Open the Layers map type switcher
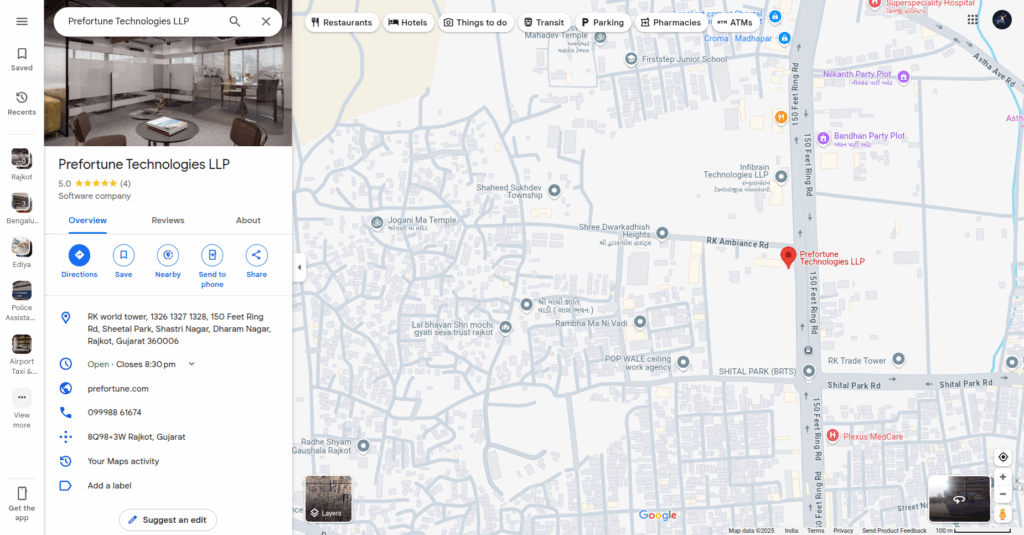Viewport: 1024px width, 535px height. coord(328,499)
